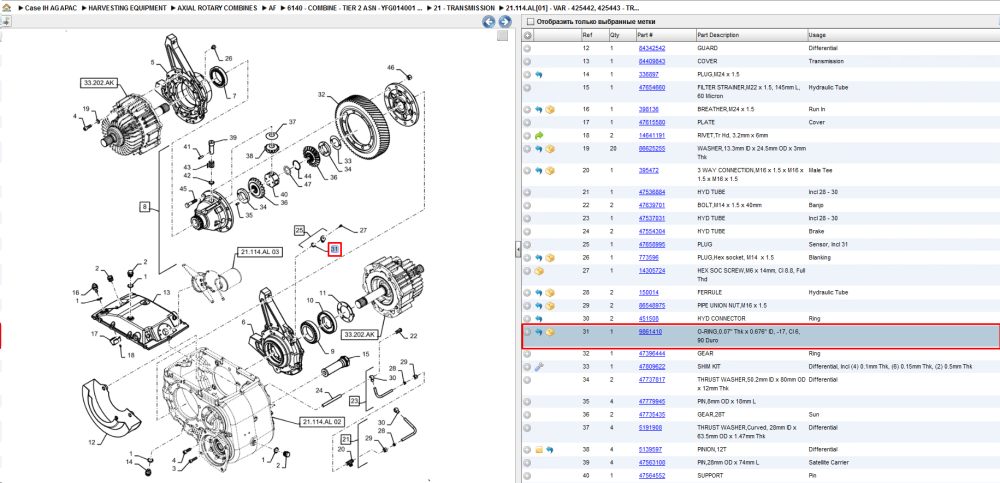The height and width of the screenshot is (483, 1000).
Task: Sort by the Ref column header
Action: pyautogui.click(x=594, y=35)
